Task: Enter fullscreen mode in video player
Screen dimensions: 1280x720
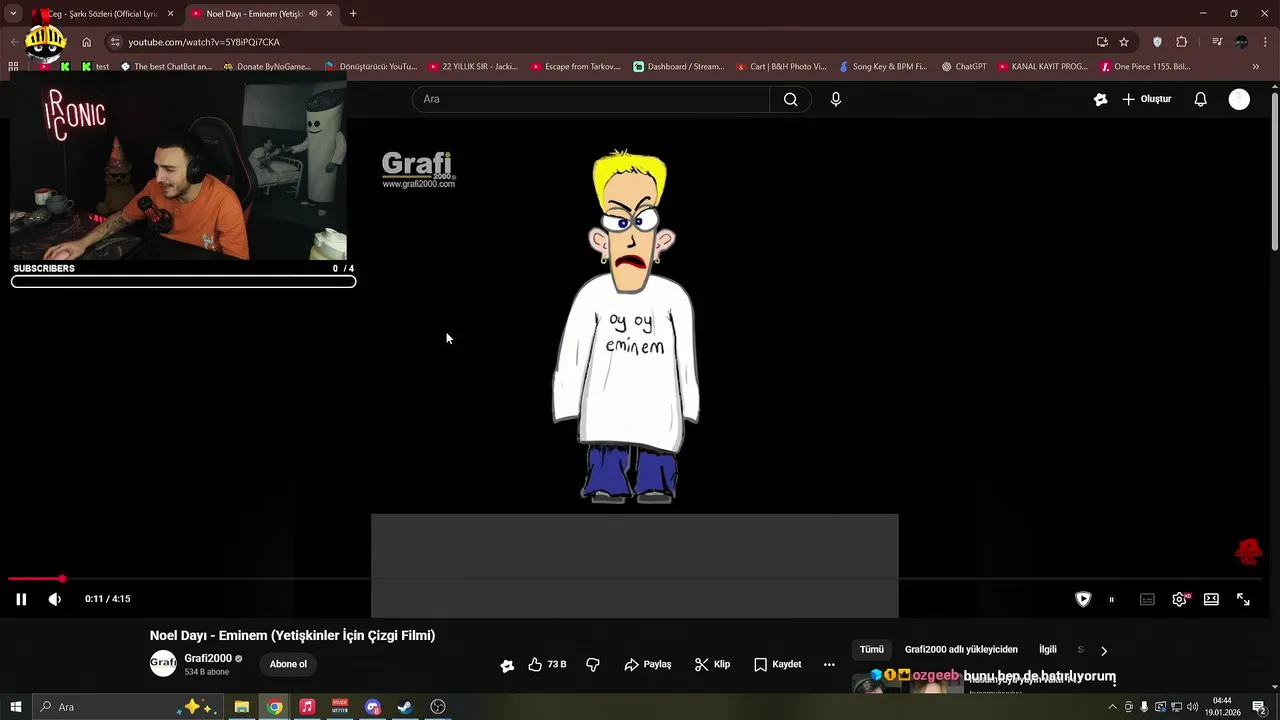Action: [1243, 599]
